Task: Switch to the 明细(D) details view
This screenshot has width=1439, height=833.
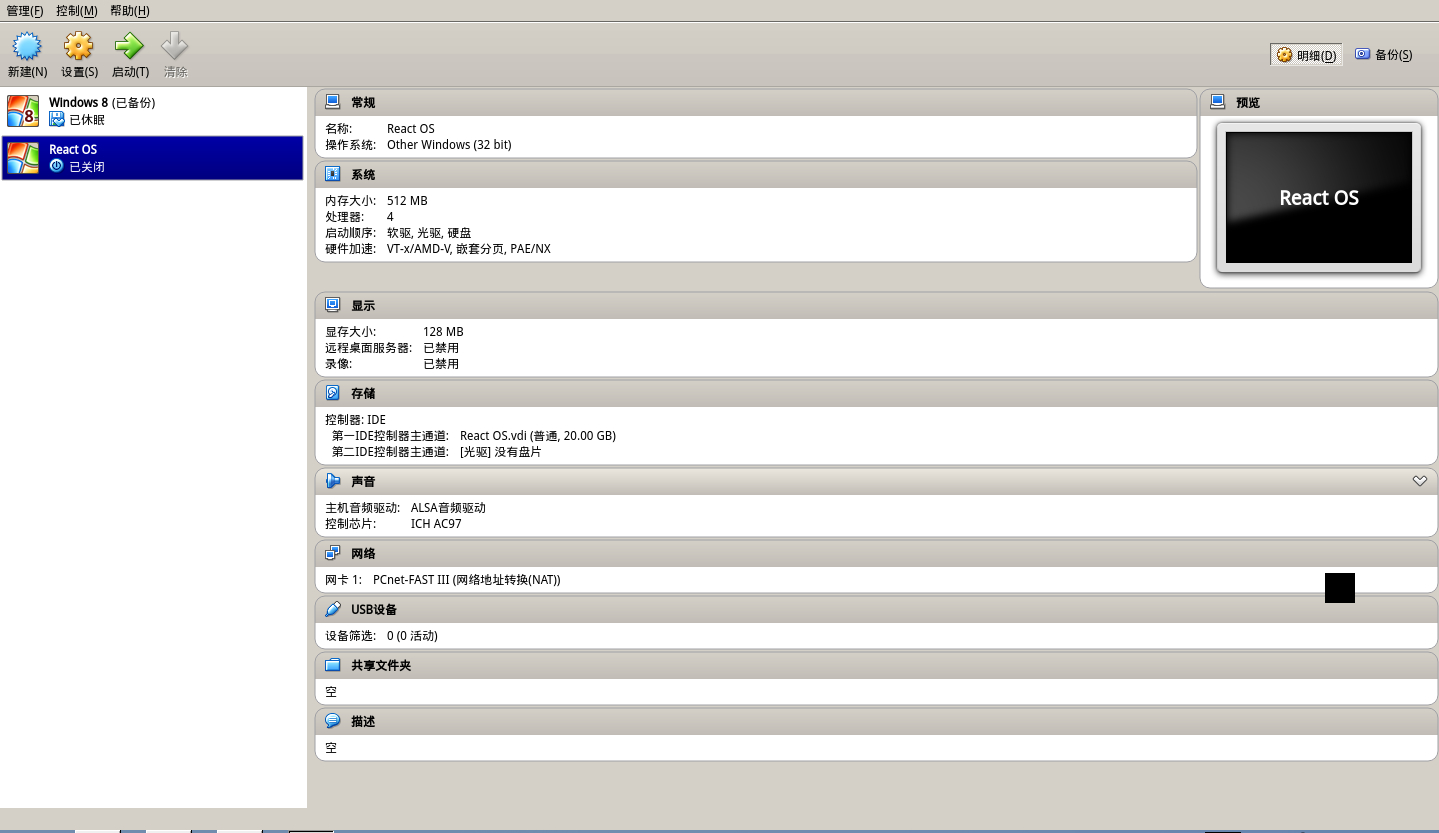Action: point(1306,55)
